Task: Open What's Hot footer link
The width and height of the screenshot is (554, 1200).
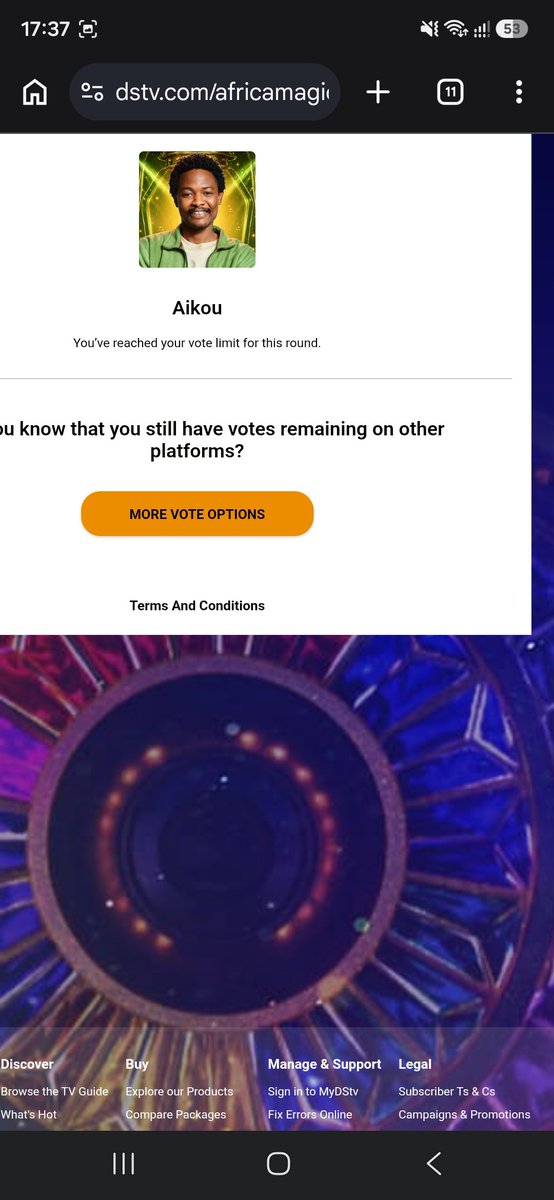Action: 29,1114
